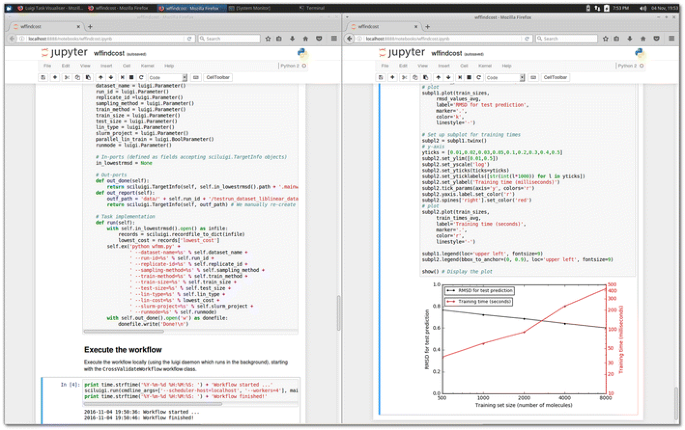
Task: Paste cell below in right notebook toolbar
Action: [425, 77]
